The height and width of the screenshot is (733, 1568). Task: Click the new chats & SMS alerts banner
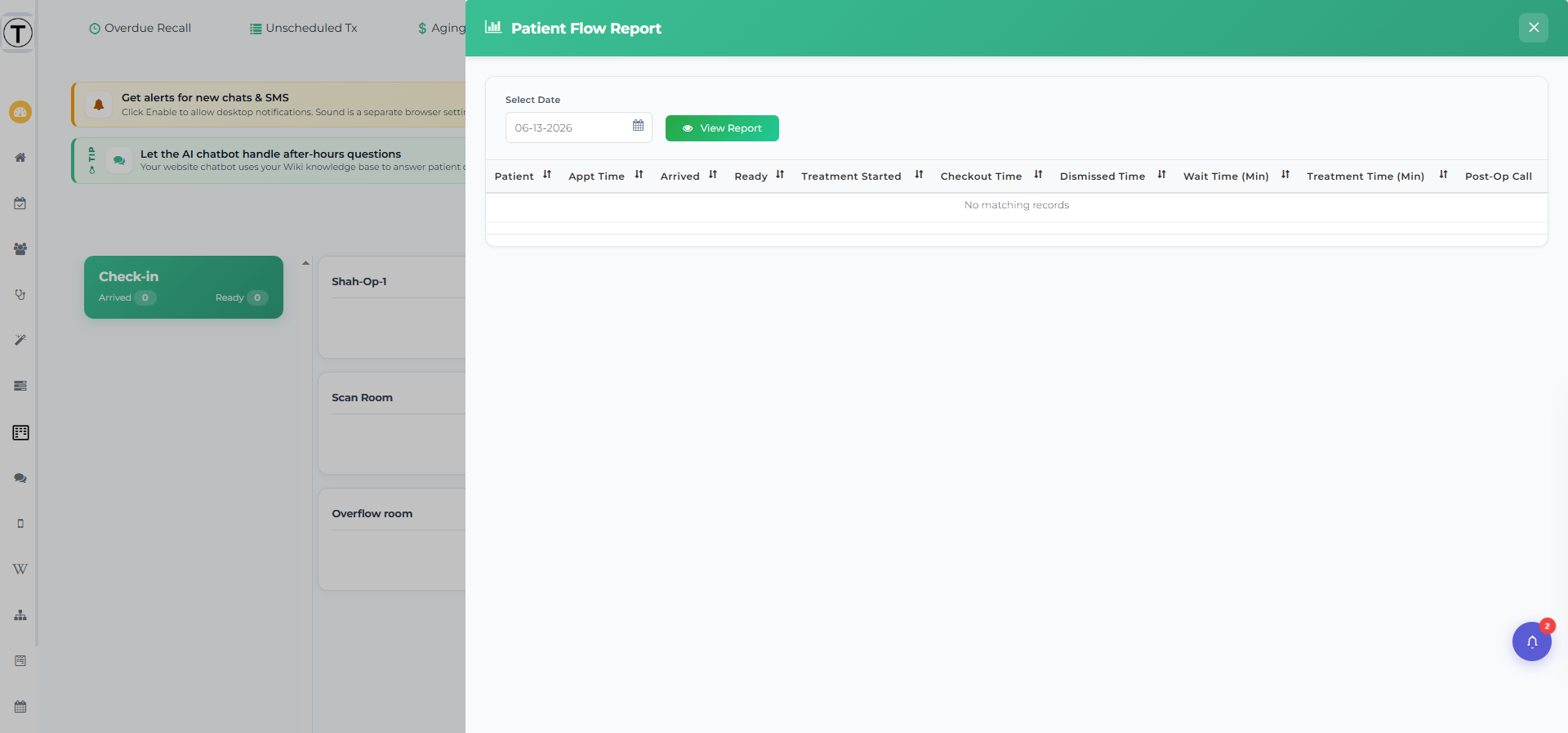coord(269,104)
